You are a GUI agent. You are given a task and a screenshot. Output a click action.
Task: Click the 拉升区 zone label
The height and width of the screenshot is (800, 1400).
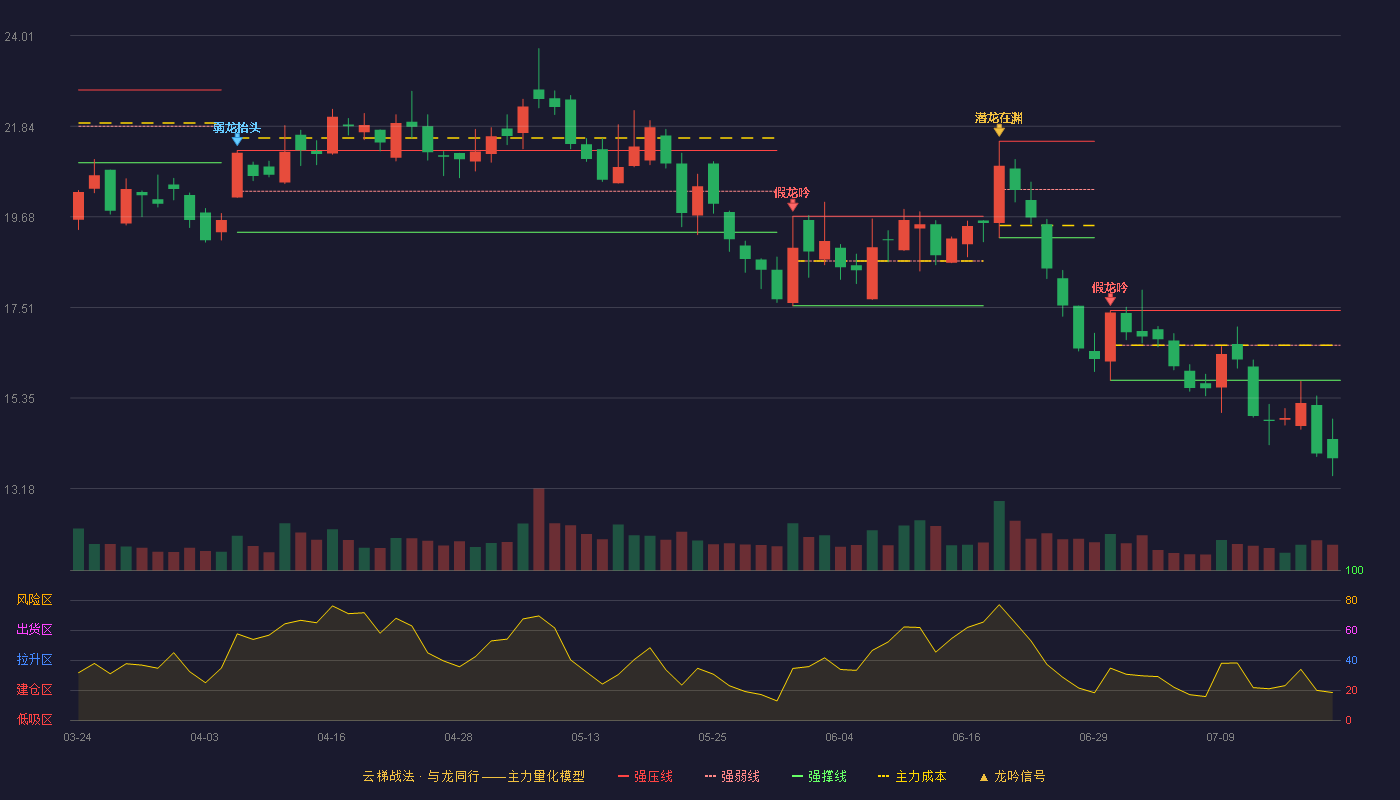34,660
